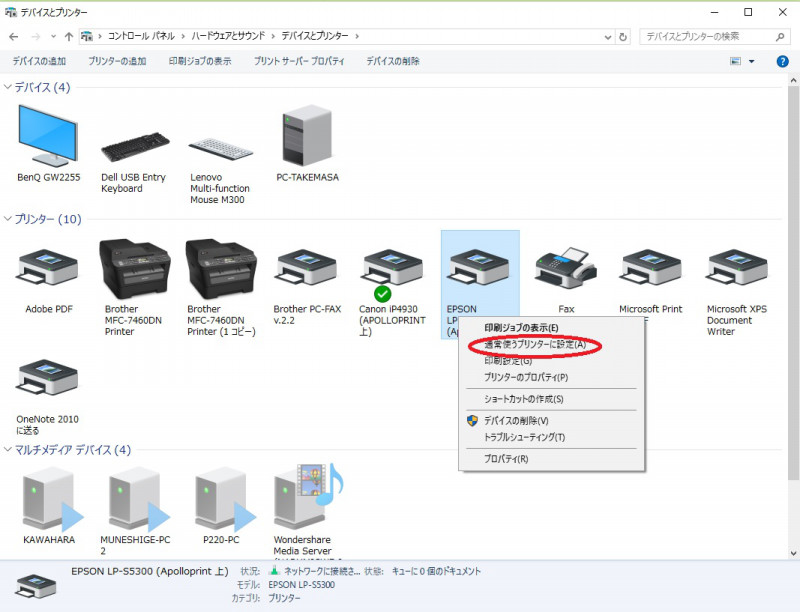The width and height of the screenshot is (800, 612).
Task: Go back with the back arrow
Action: [x=14, y=37]
